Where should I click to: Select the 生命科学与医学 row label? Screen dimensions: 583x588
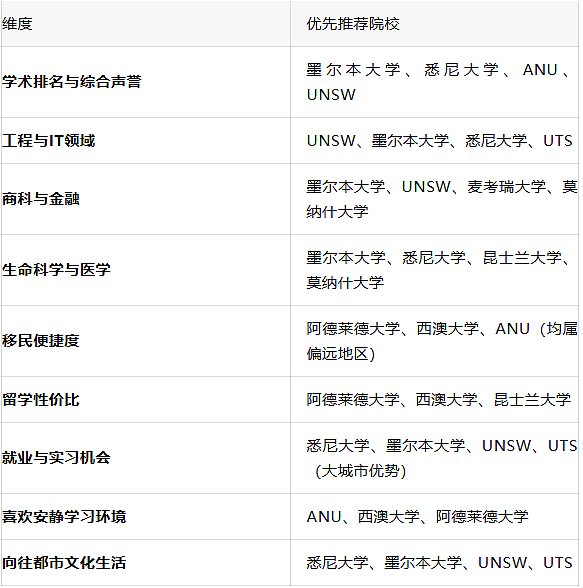[56, 270]
